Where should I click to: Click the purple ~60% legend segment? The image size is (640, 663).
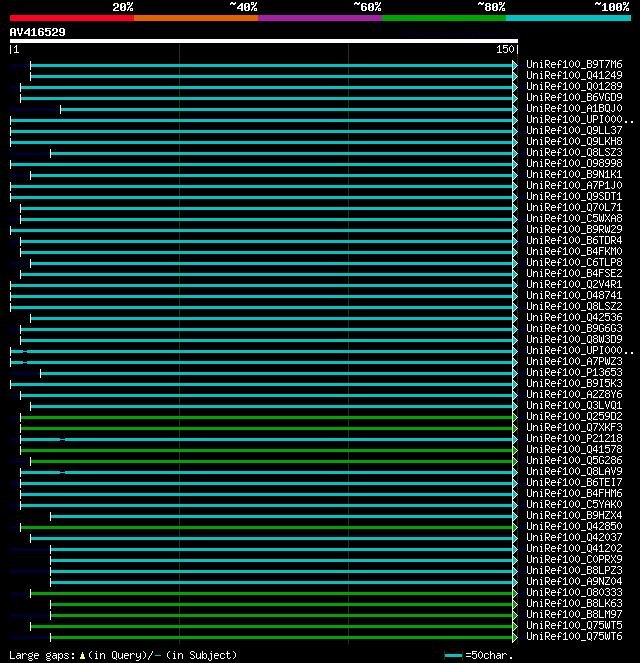320,18
